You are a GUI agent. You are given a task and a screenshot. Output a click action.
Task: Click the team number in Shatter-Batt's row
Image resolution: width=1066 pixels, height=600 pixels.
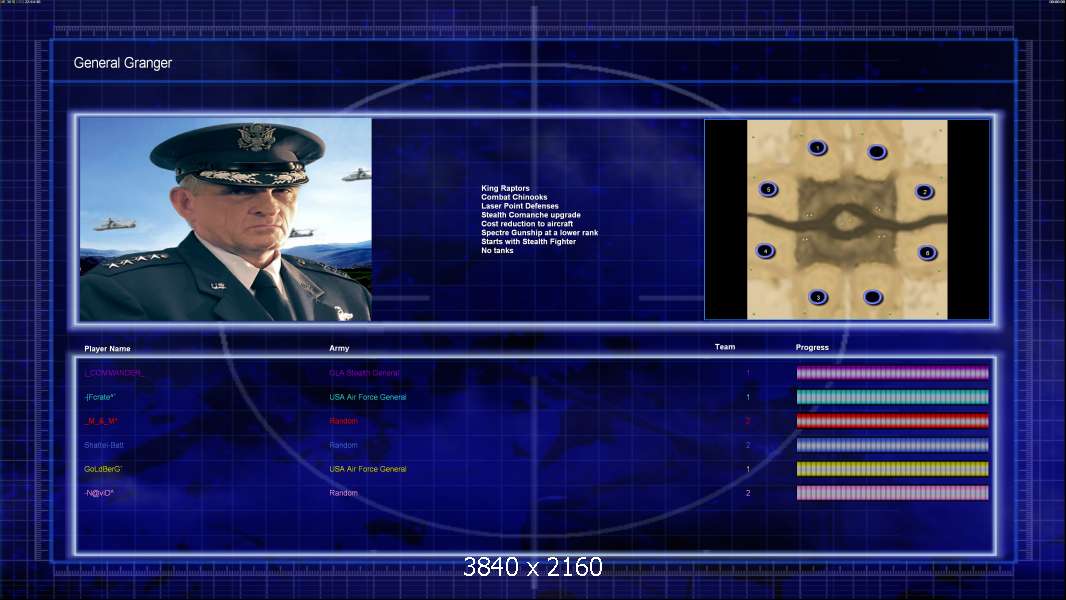[x=748, y=445]
